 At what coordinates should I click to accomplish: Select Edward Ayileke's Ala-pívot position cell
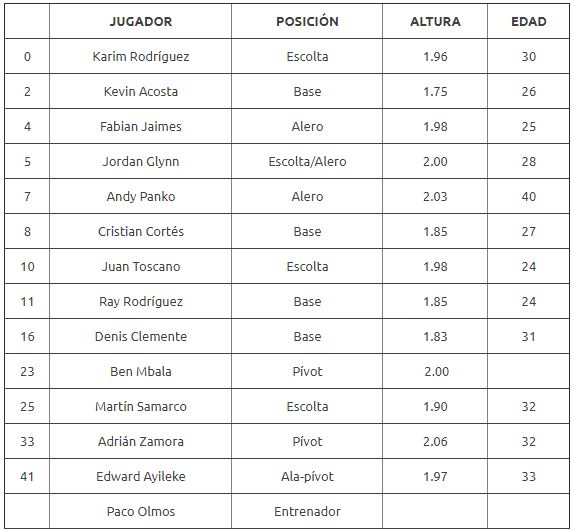307,476
